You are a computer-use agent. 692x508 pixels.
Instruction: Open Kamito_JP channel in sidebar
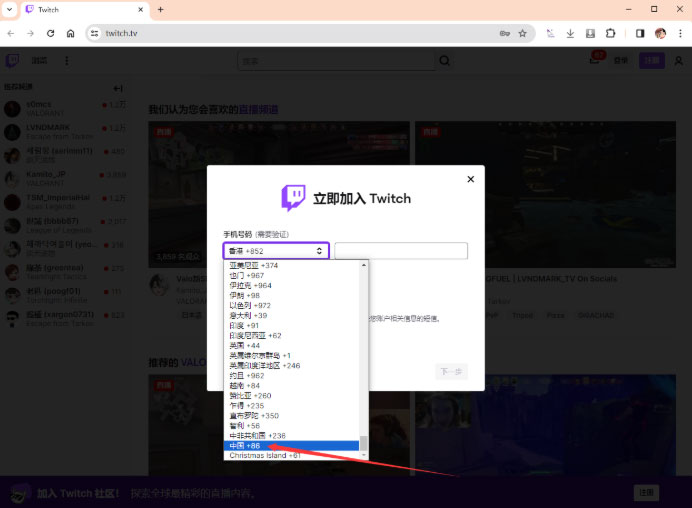pos(65,178)
